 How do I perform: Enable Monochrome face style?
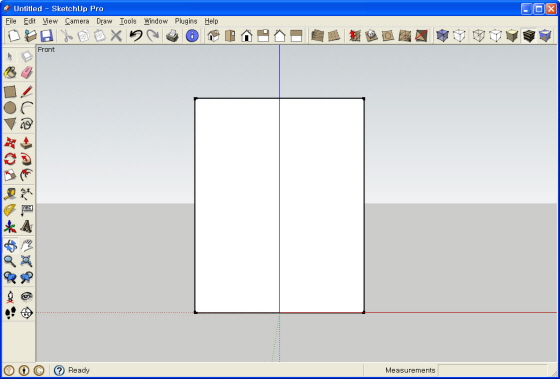point(545,36)
